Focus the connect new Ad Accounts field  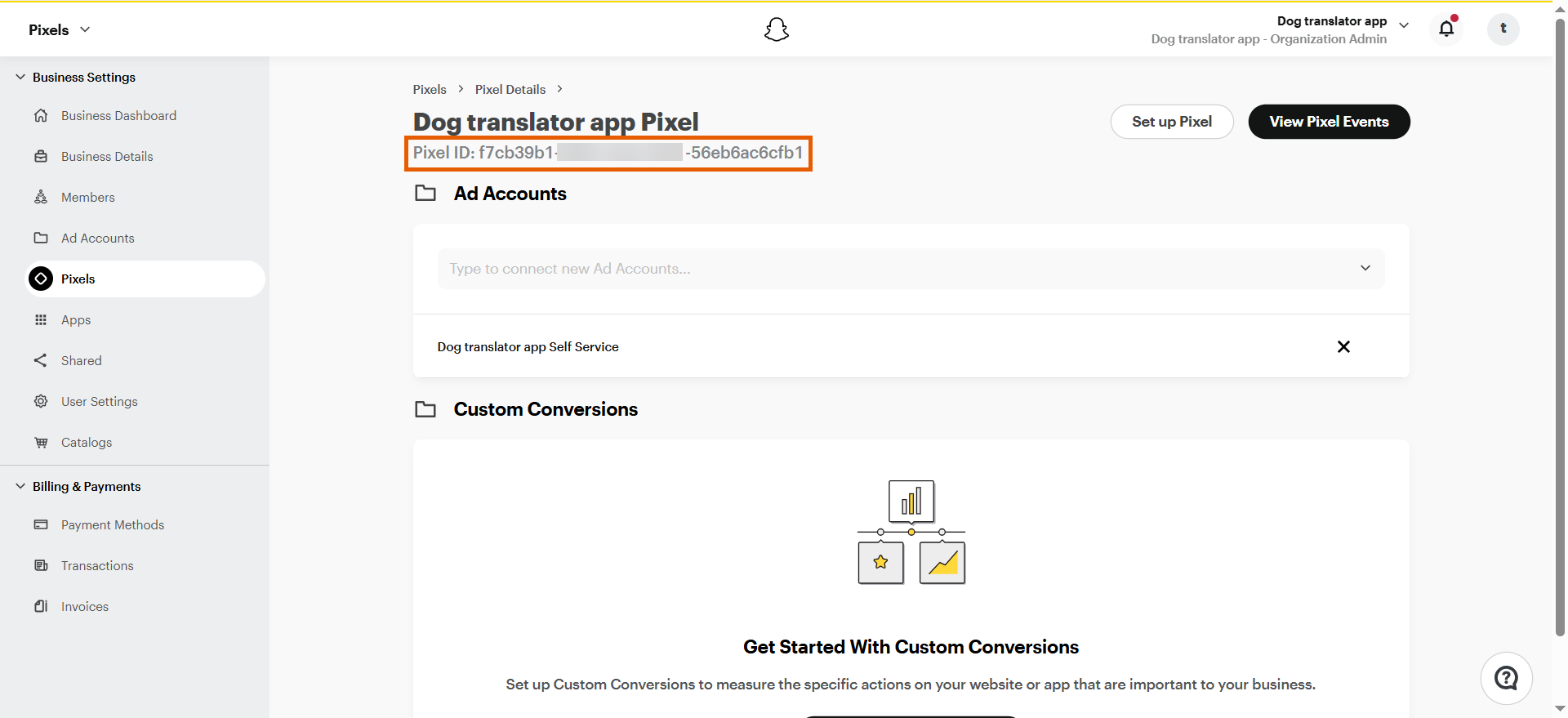911,268
